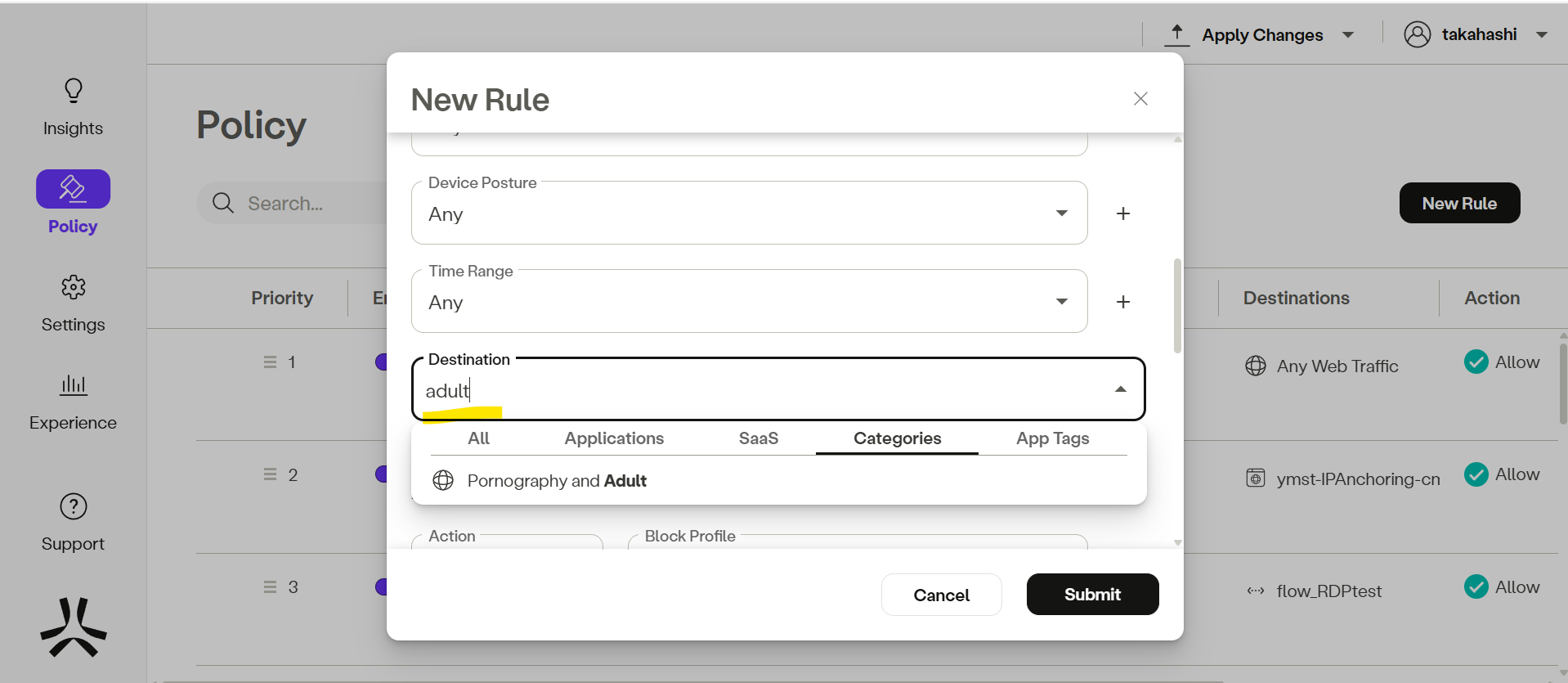This screenshot has height=683, width=1568.
Task: Click the Policy sidebar icon
Action: [73, 189]
